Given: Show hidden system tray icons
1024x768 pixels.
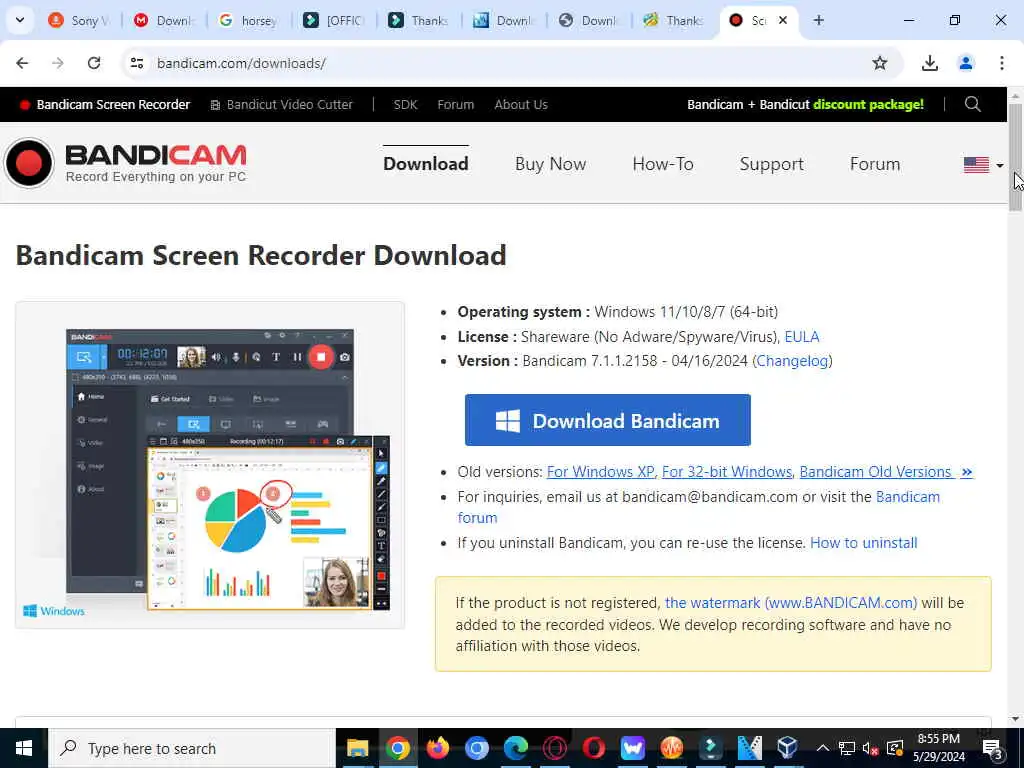Looking at the screenshot, I should pos(823,748).
